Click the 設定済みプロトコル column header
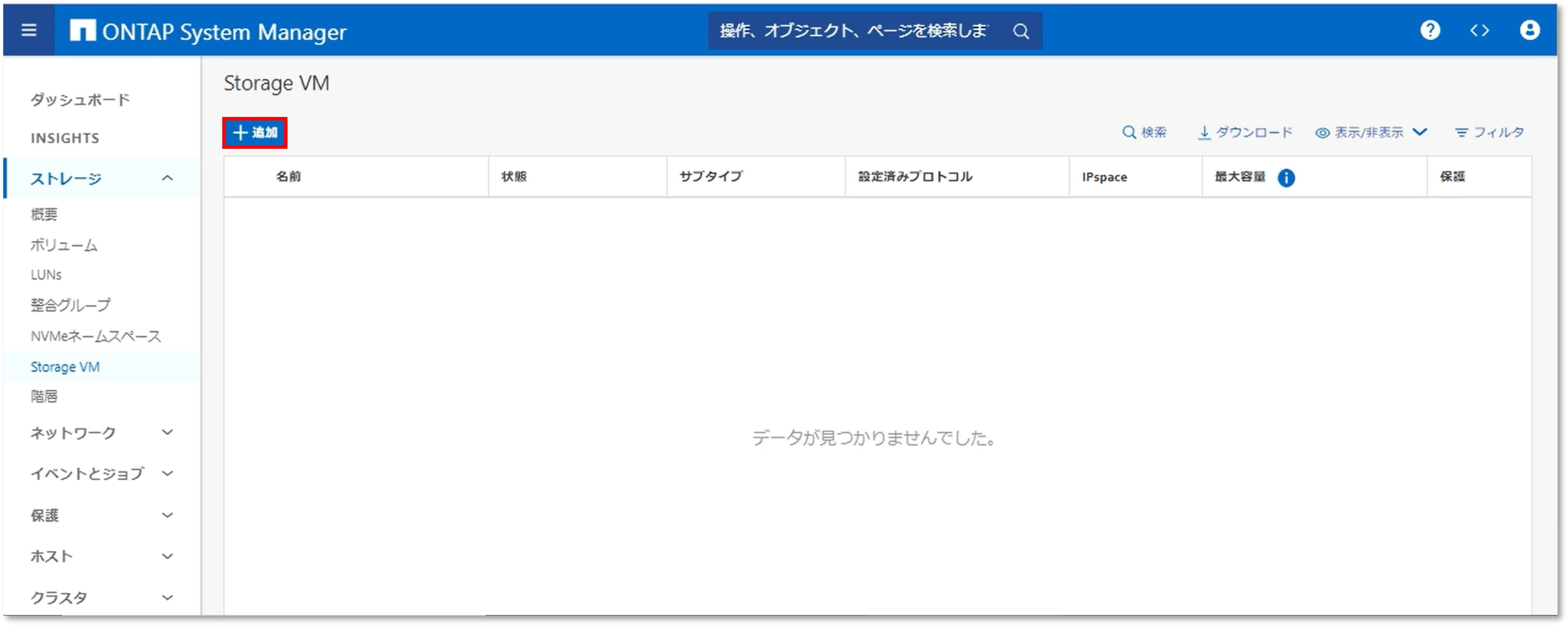Image resolution: width=1568 pixels, height=626 pixels. tap(915, 177)
